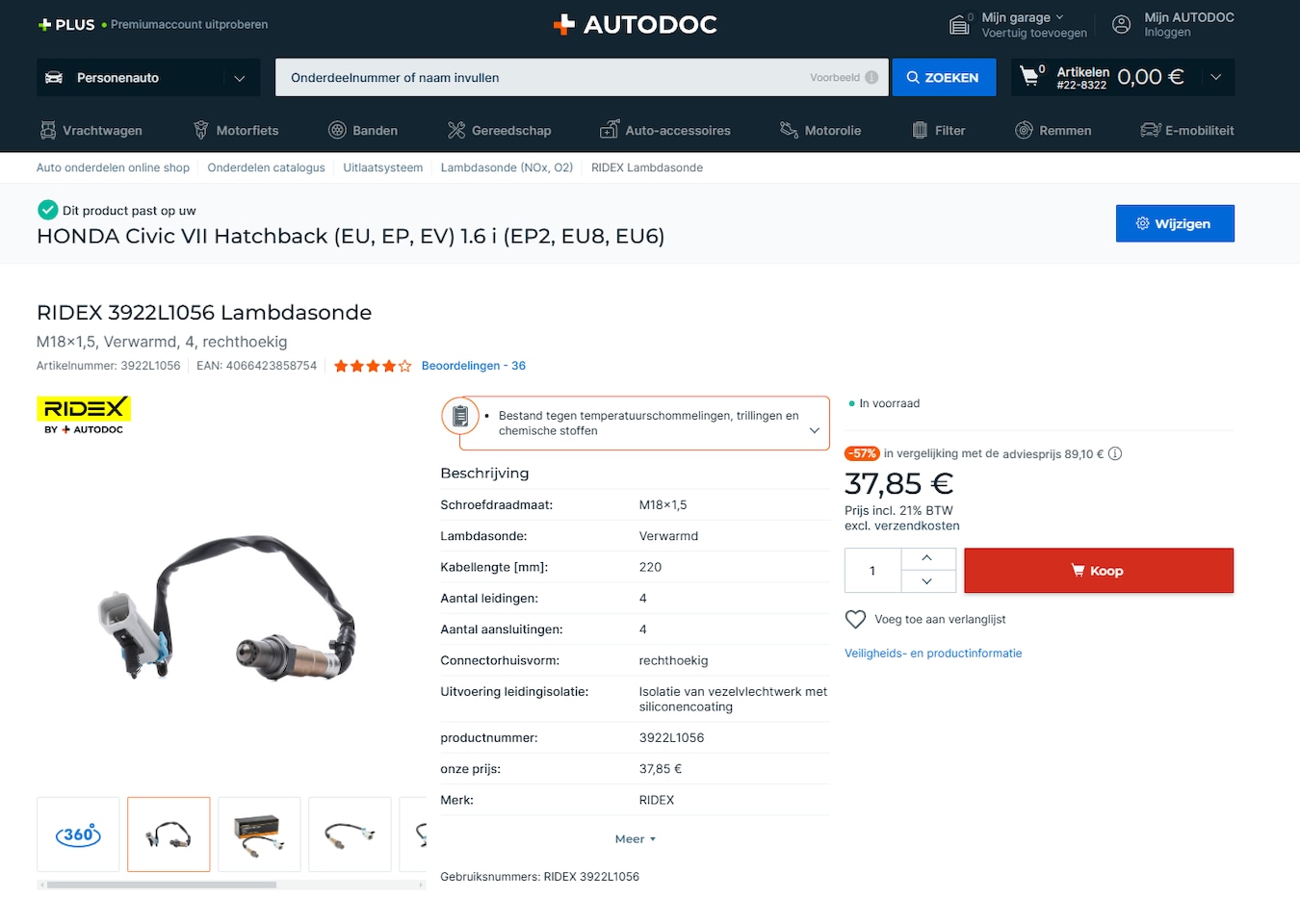
Task: Open the price info icon next to adviesprijs
Action: [1115, 453]
